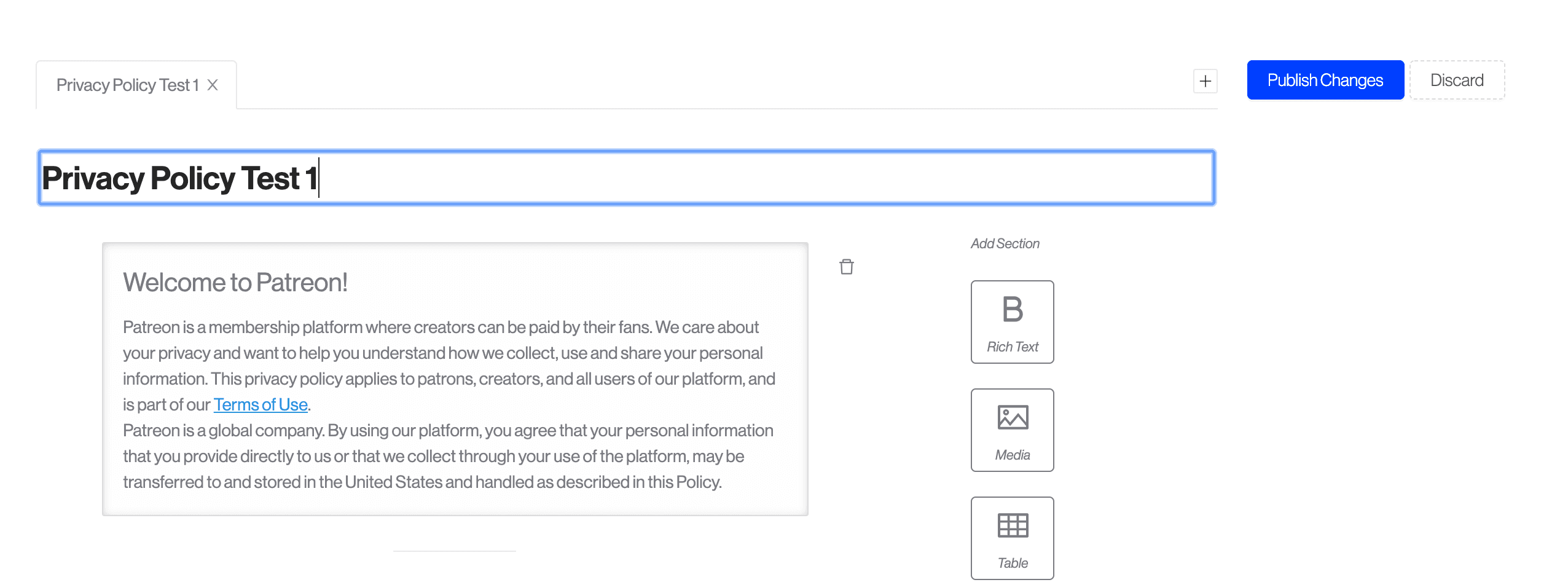Delete the Welcome section with trash icon
Screen dimensions: 1568x585
846,267
